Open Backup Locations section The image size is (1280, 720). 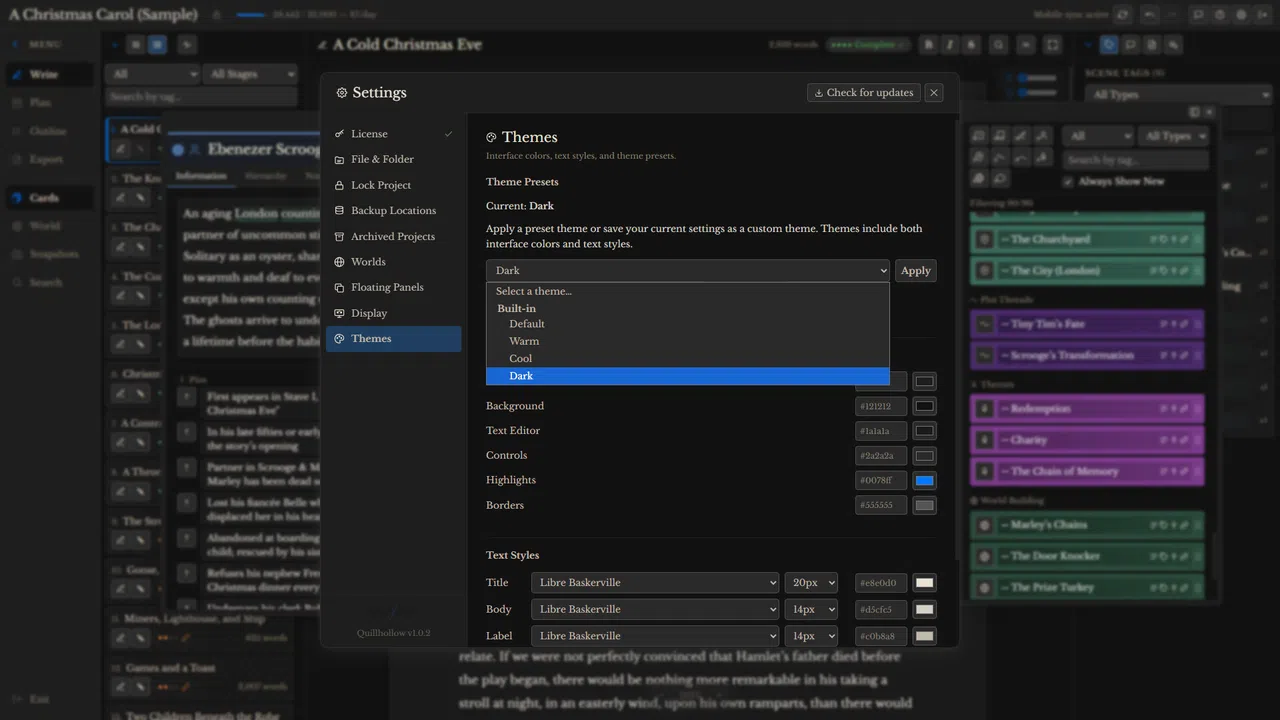(x=393, y=211)
